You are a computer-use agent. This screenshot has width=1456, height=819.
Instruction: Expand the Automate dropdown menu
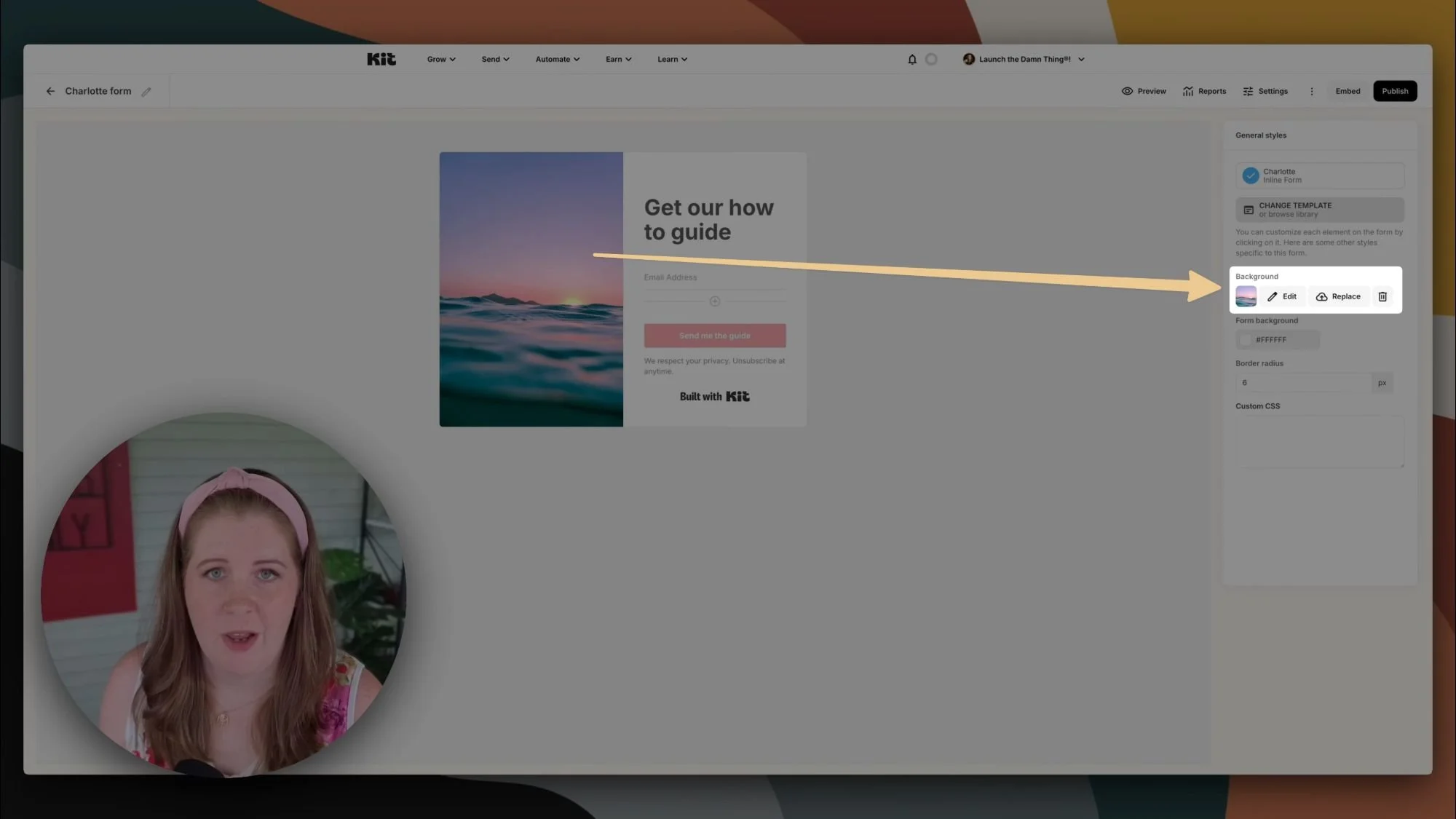click(557, 60)
